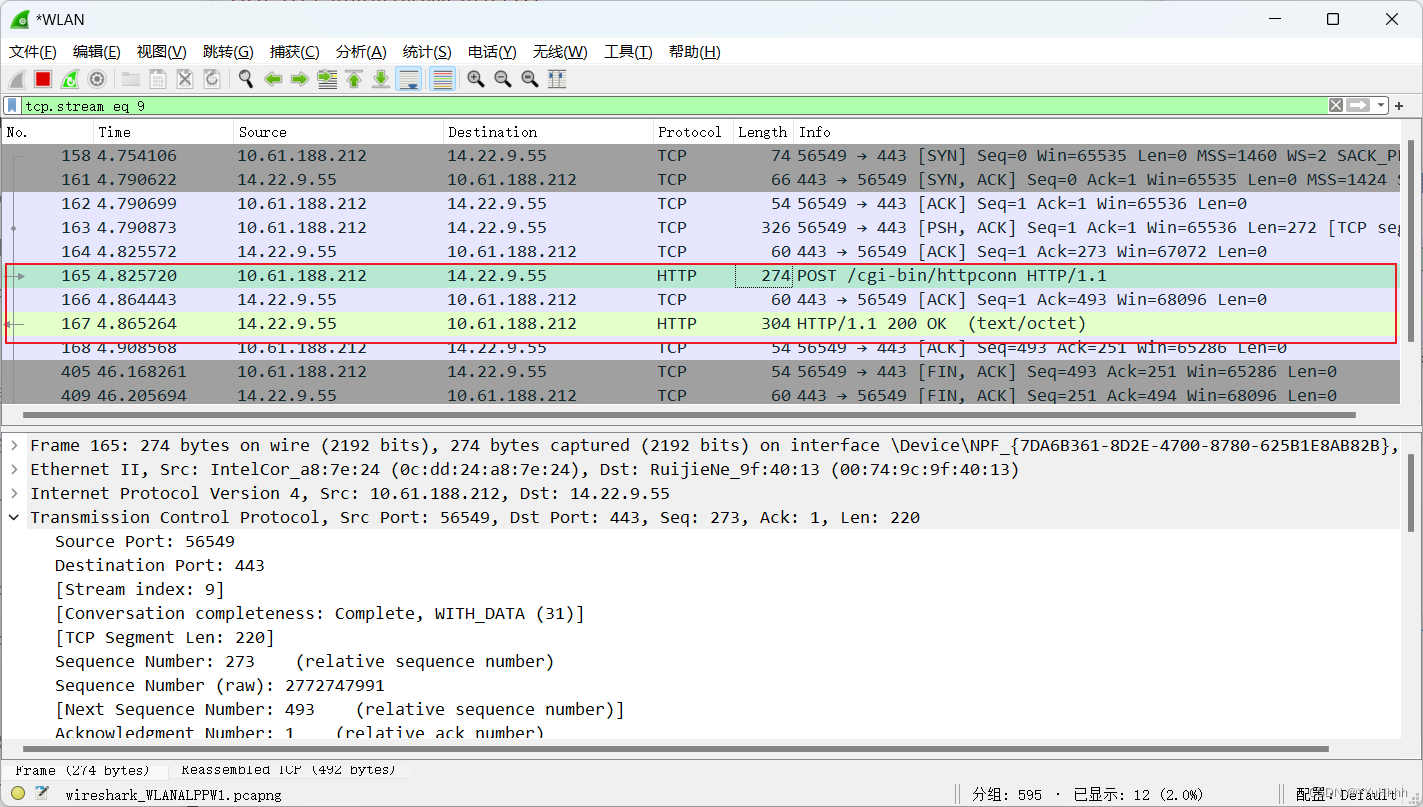The image size is (1423, 807).
Task: Apply the display filter arrow button
Action: pos(1359,105)
